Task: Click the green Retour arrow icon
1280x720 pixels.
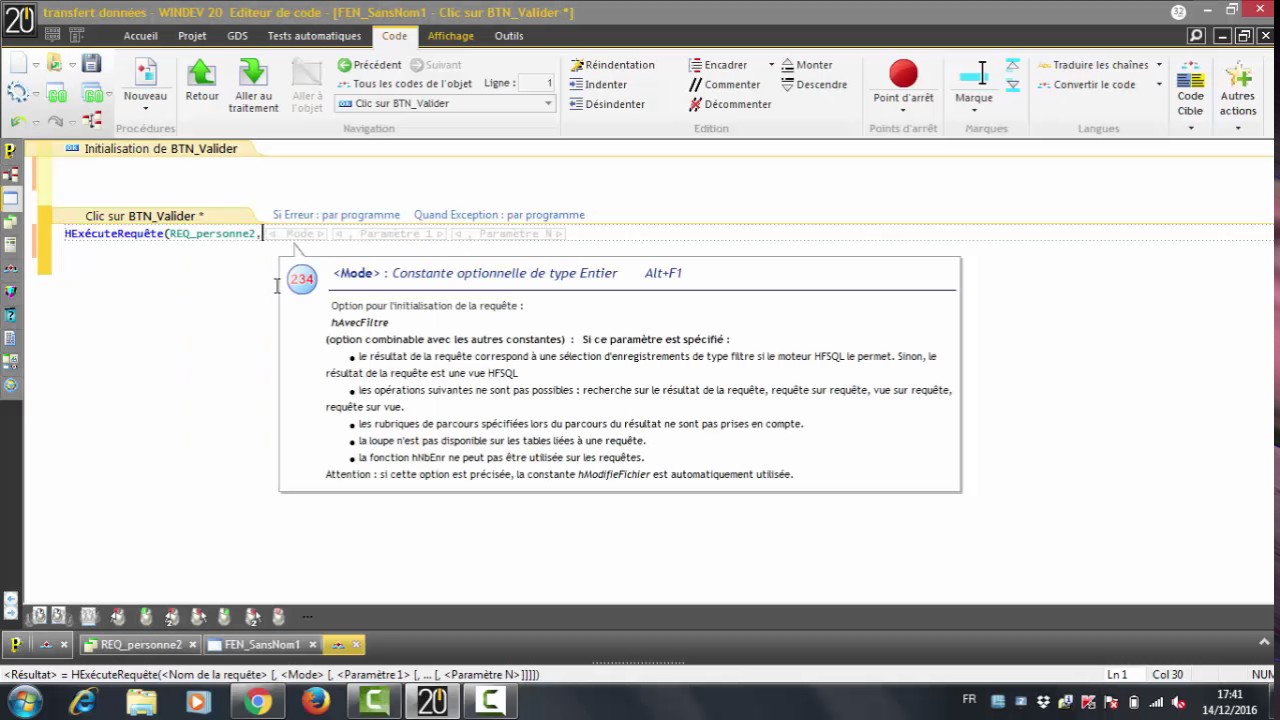Action: [x=201, y=73]
